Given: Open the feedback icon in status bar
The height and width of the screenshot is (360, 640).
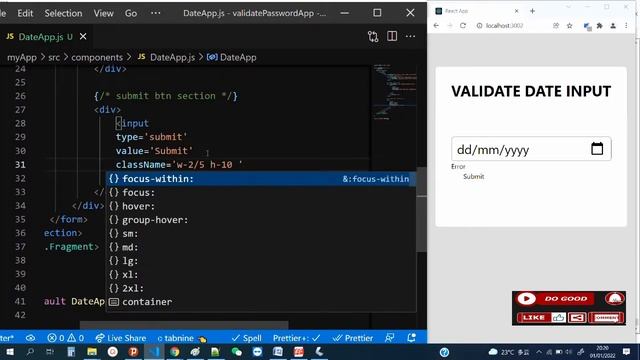Looking at the screenshot, I should coord(389,338).
